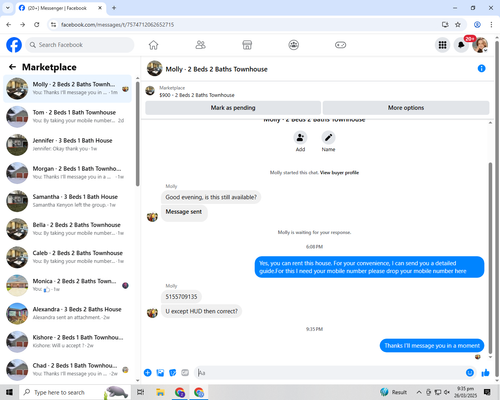Choose a GIF icon in composer
Screen dimensions: 500x400
pos(185,373)
